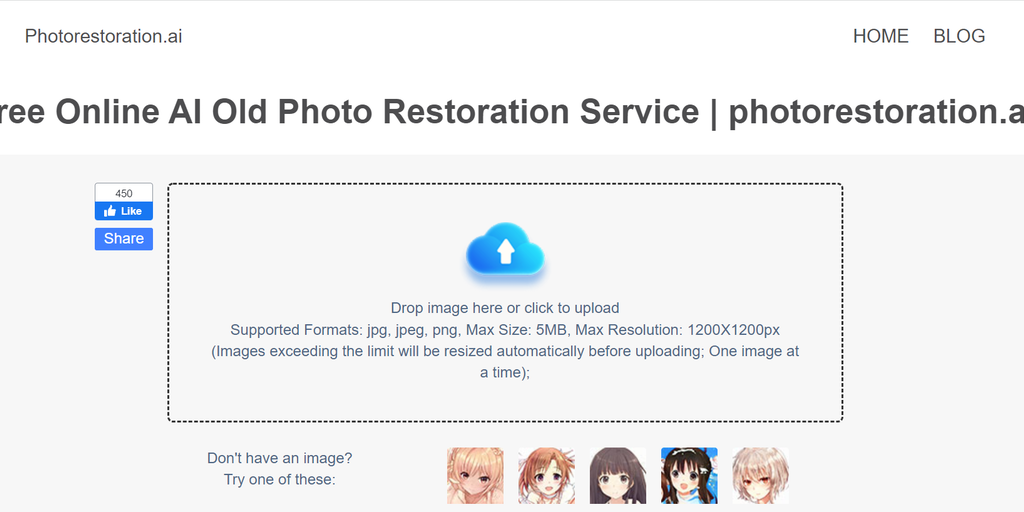The image size is (1024, 512).
Task: Click the thumbs-up icon on the Like button
Action: 110,211
